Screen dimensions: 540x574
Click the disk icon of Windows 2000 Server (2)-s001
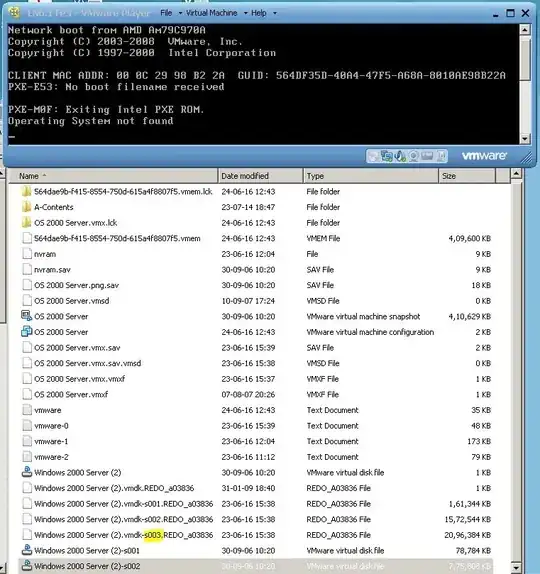pos(26,551)
